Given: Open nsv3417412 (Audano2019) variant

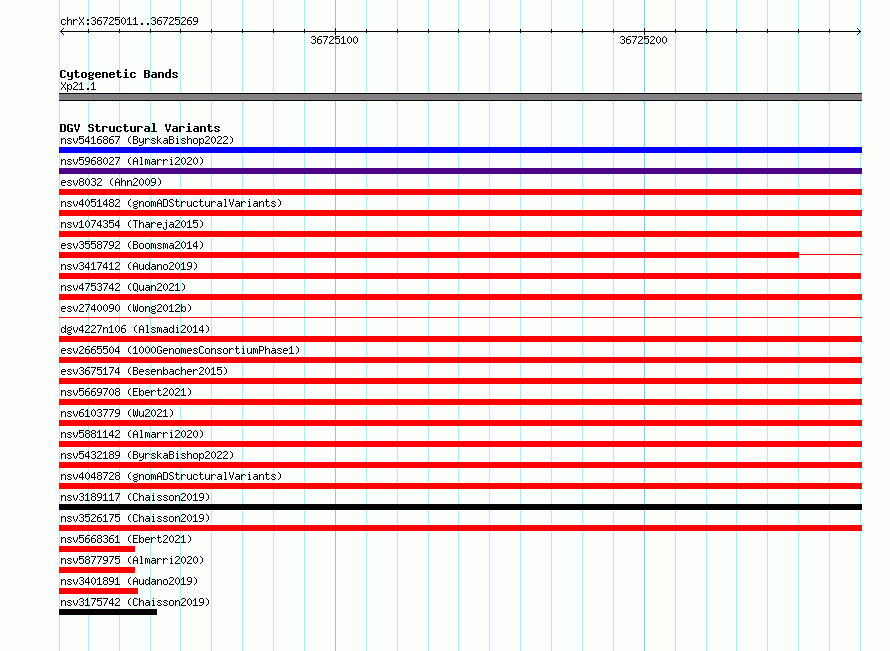Looking at the screenshot, I should (x=129, y=266).
